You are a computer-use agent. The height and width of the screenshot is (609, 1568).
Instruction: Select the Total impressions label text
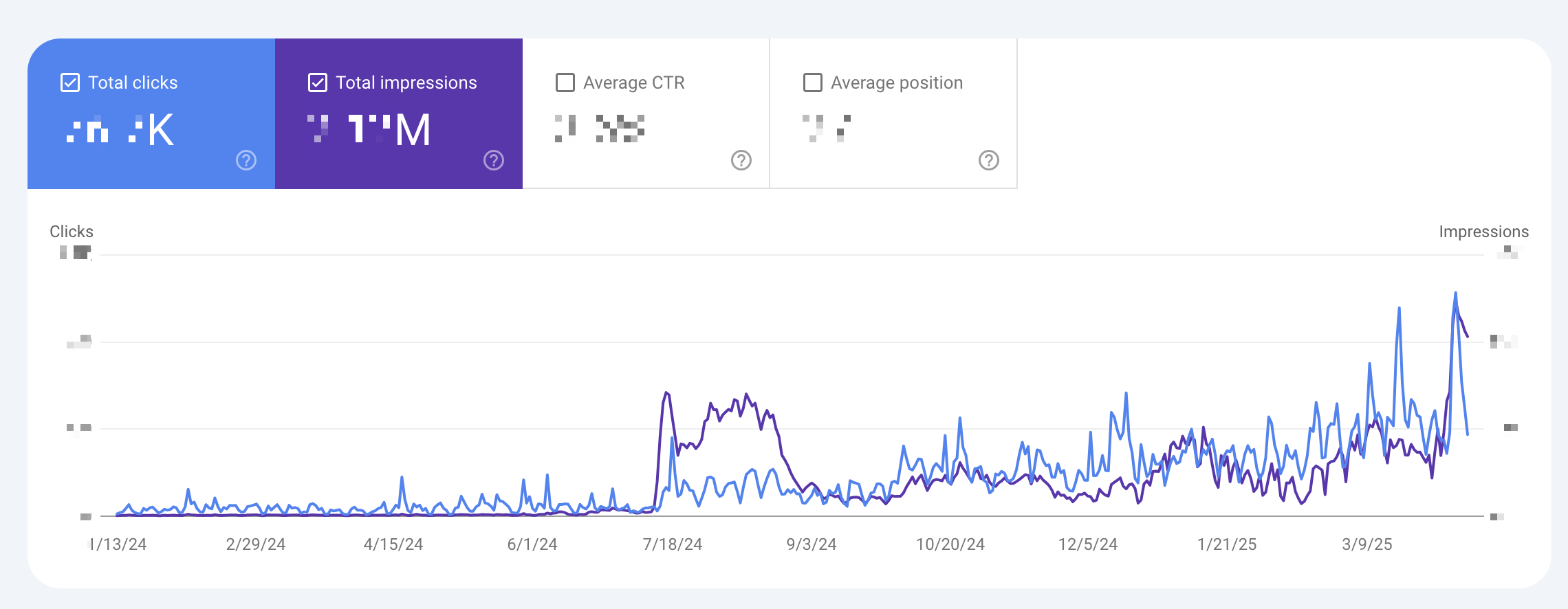click(406, 82)
